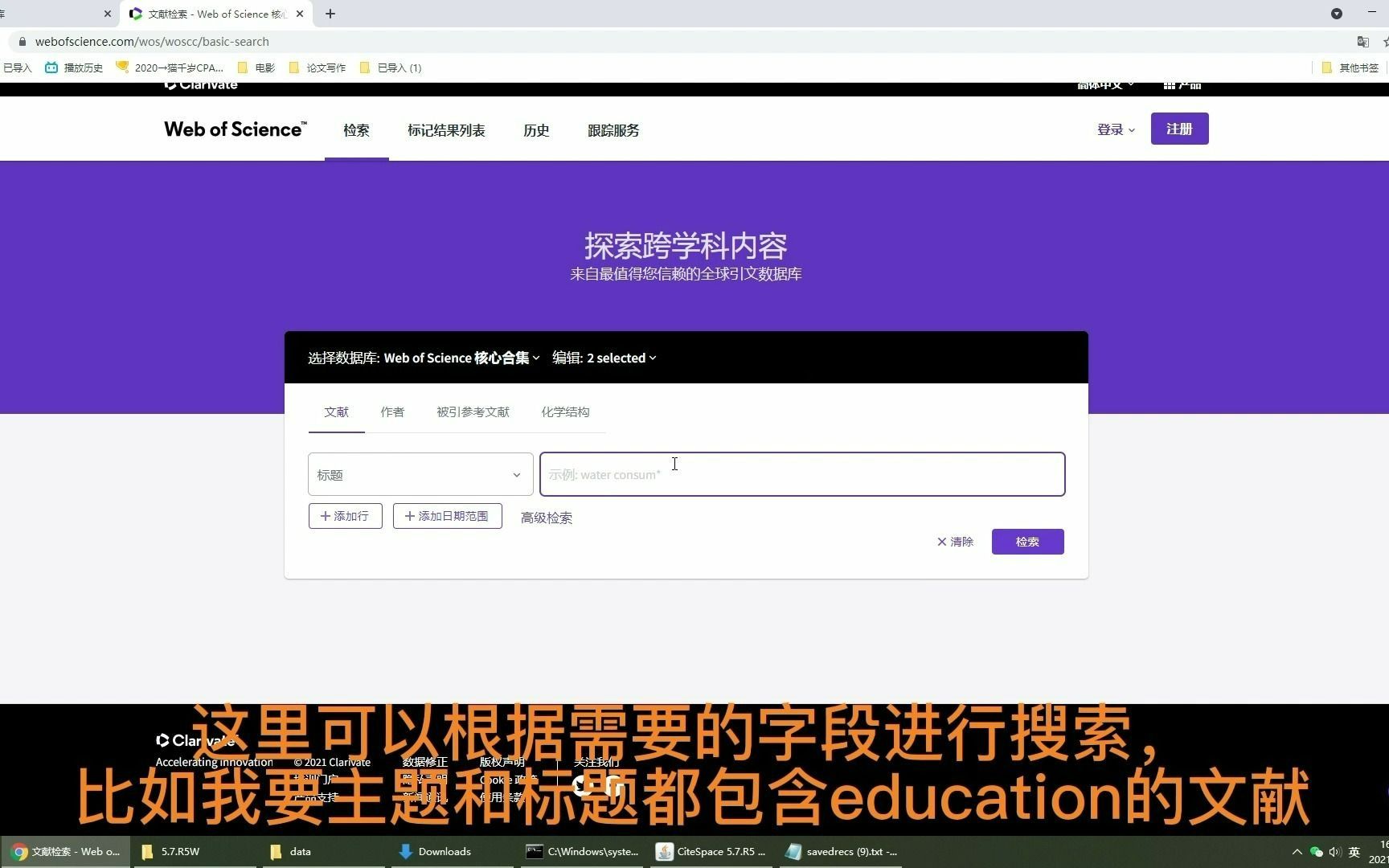Click the site lock icon in address bar
Viewport: 1389px width, 868px height.
click(22, 42)
